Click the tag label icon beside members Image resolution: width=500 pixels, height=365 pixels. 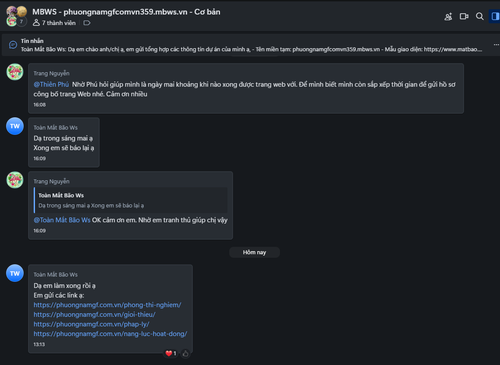coord(87,23)
